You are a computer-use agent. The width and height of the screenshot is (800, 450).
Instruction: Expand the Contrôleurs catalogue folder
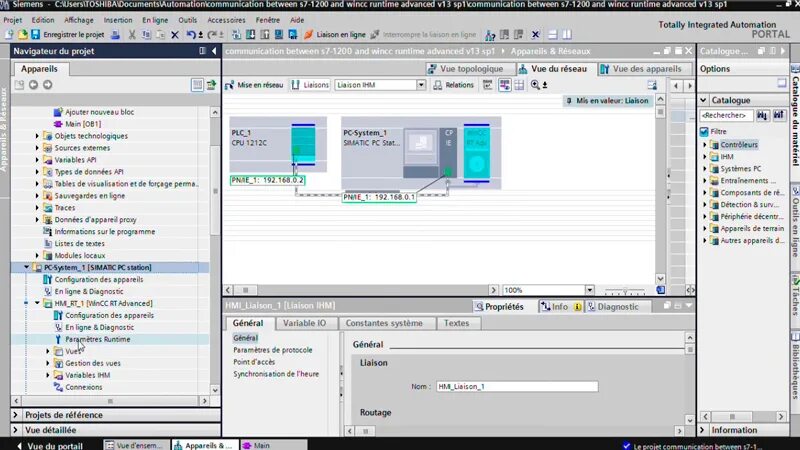tap(705, 145)
